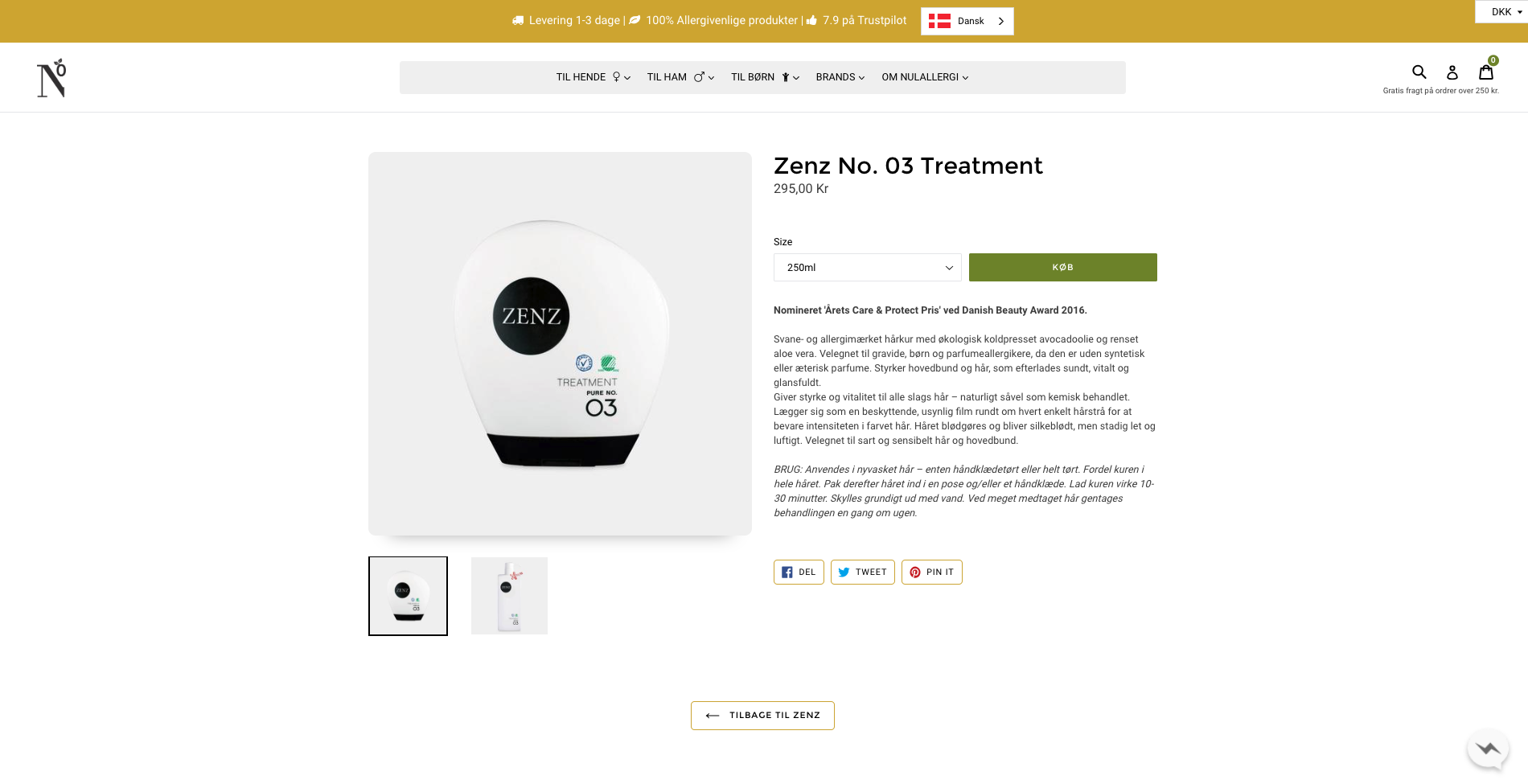Open the OM NULALLERGI menu

pyautogui.click(x=925, y=77)
